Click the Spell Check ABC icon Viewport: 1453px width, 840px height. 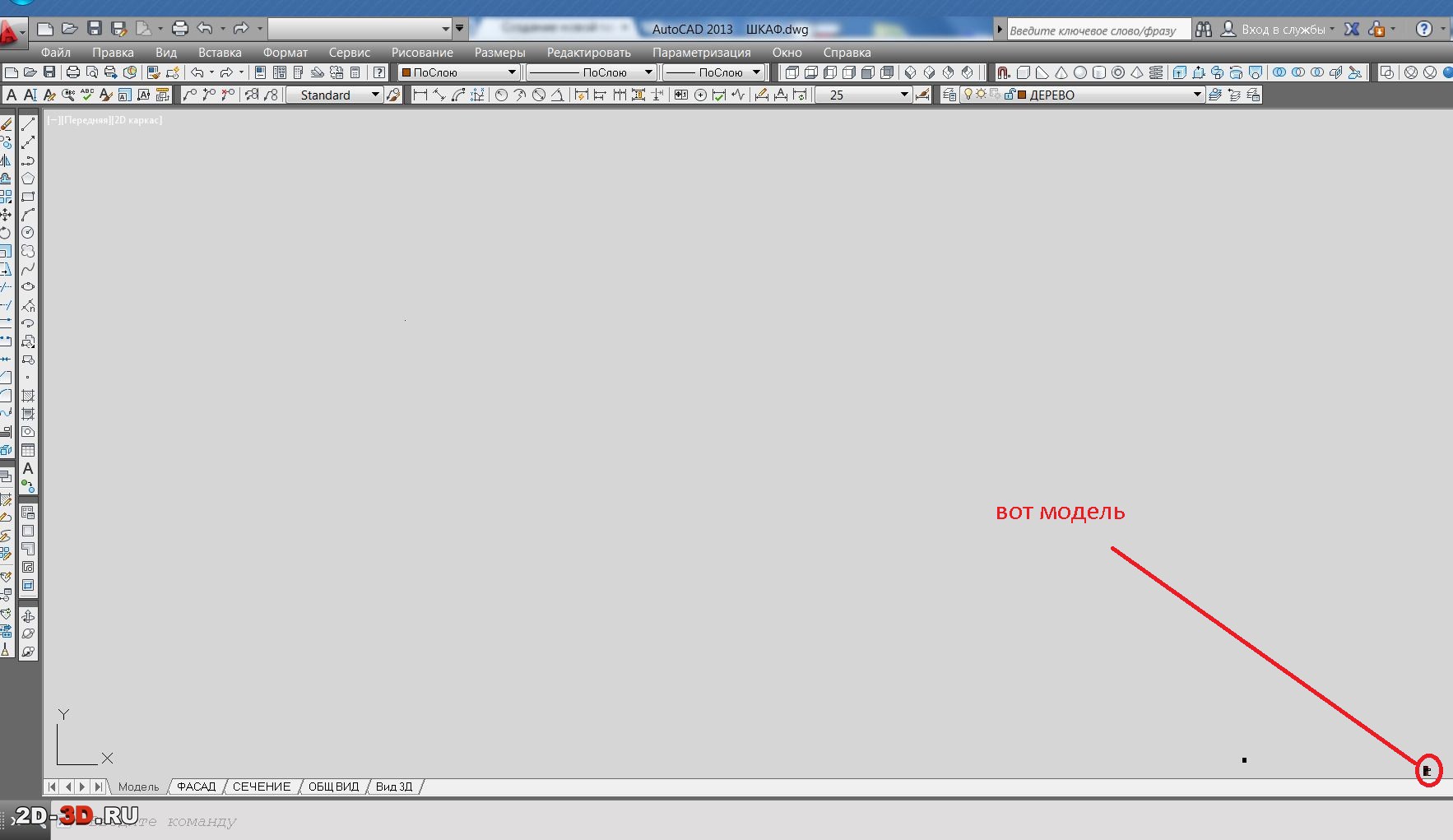[x=86, y=95]
